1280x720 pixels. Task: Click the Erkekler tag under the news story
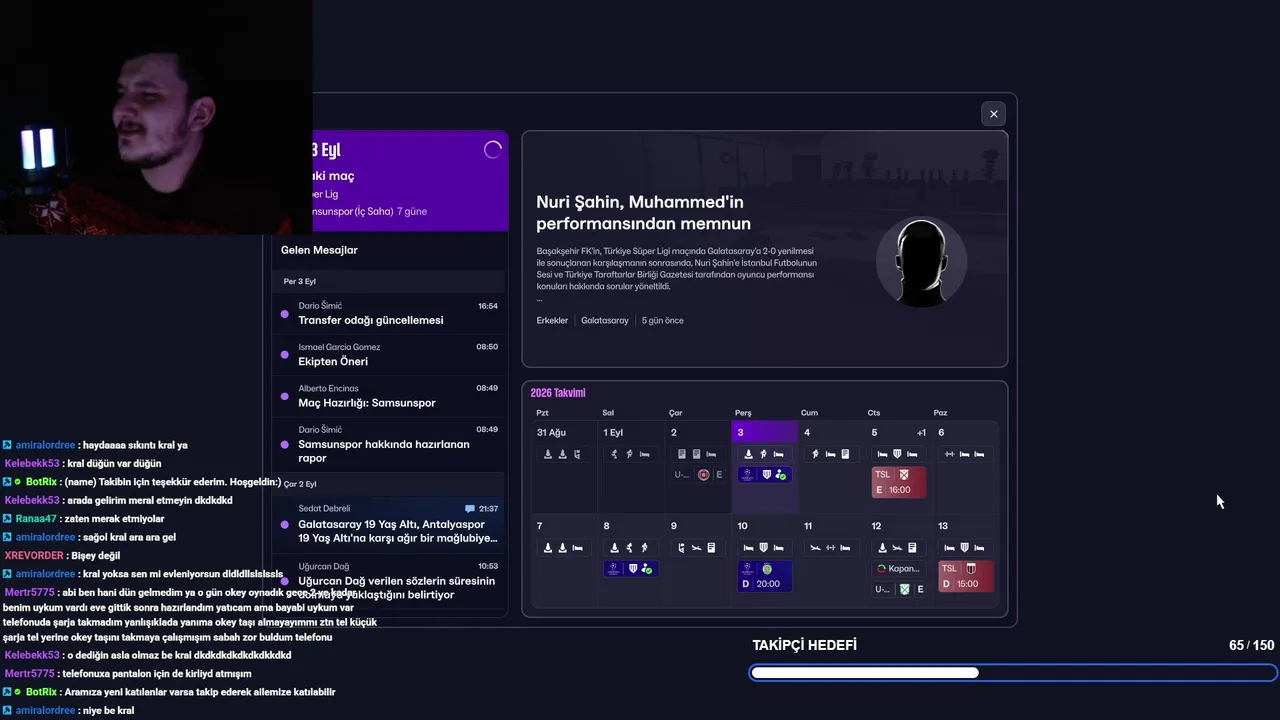(x=552, y=321)
